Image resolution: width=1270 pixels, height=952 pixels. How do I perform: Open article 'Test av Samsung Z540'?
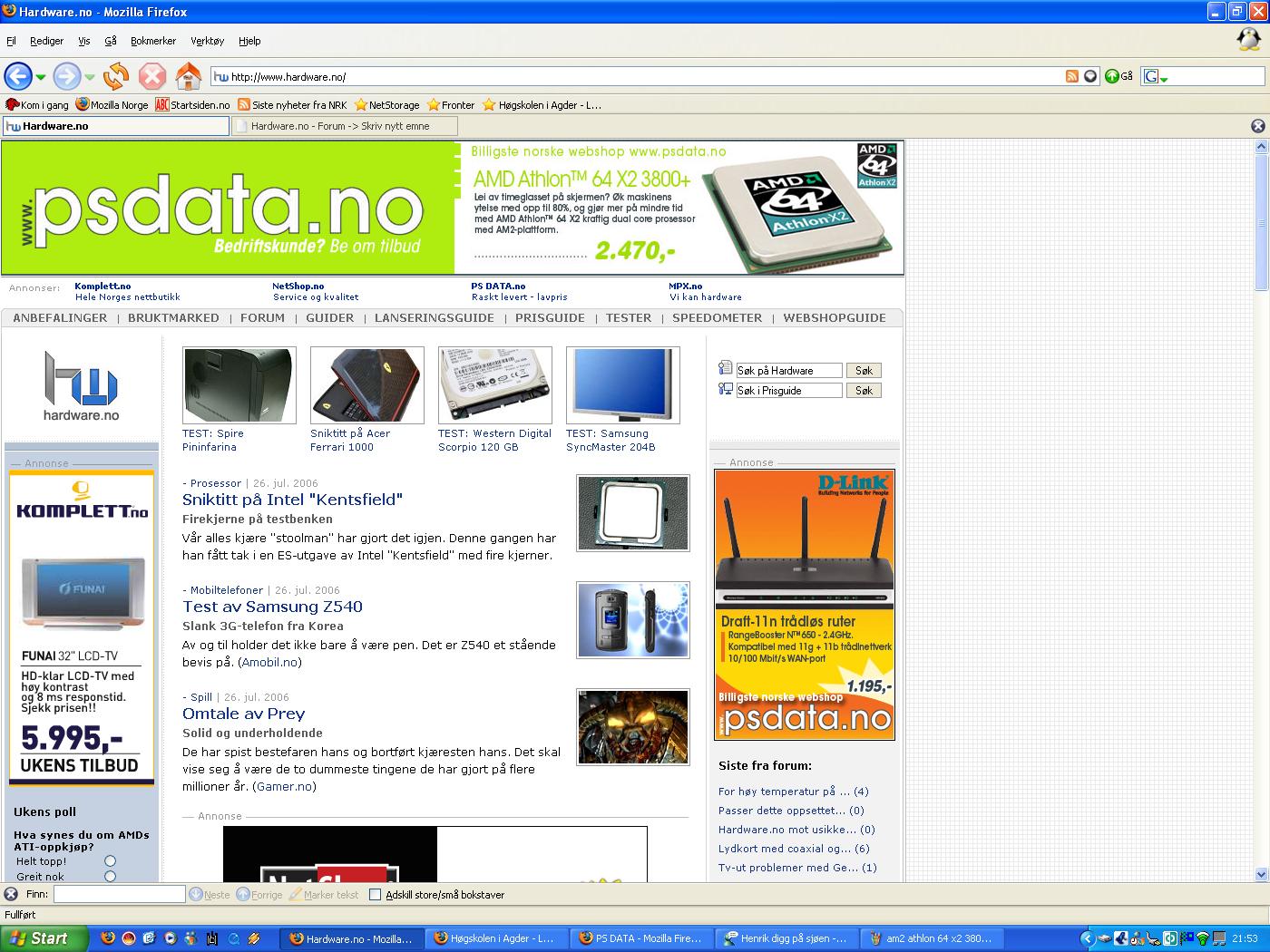point(272,607)
